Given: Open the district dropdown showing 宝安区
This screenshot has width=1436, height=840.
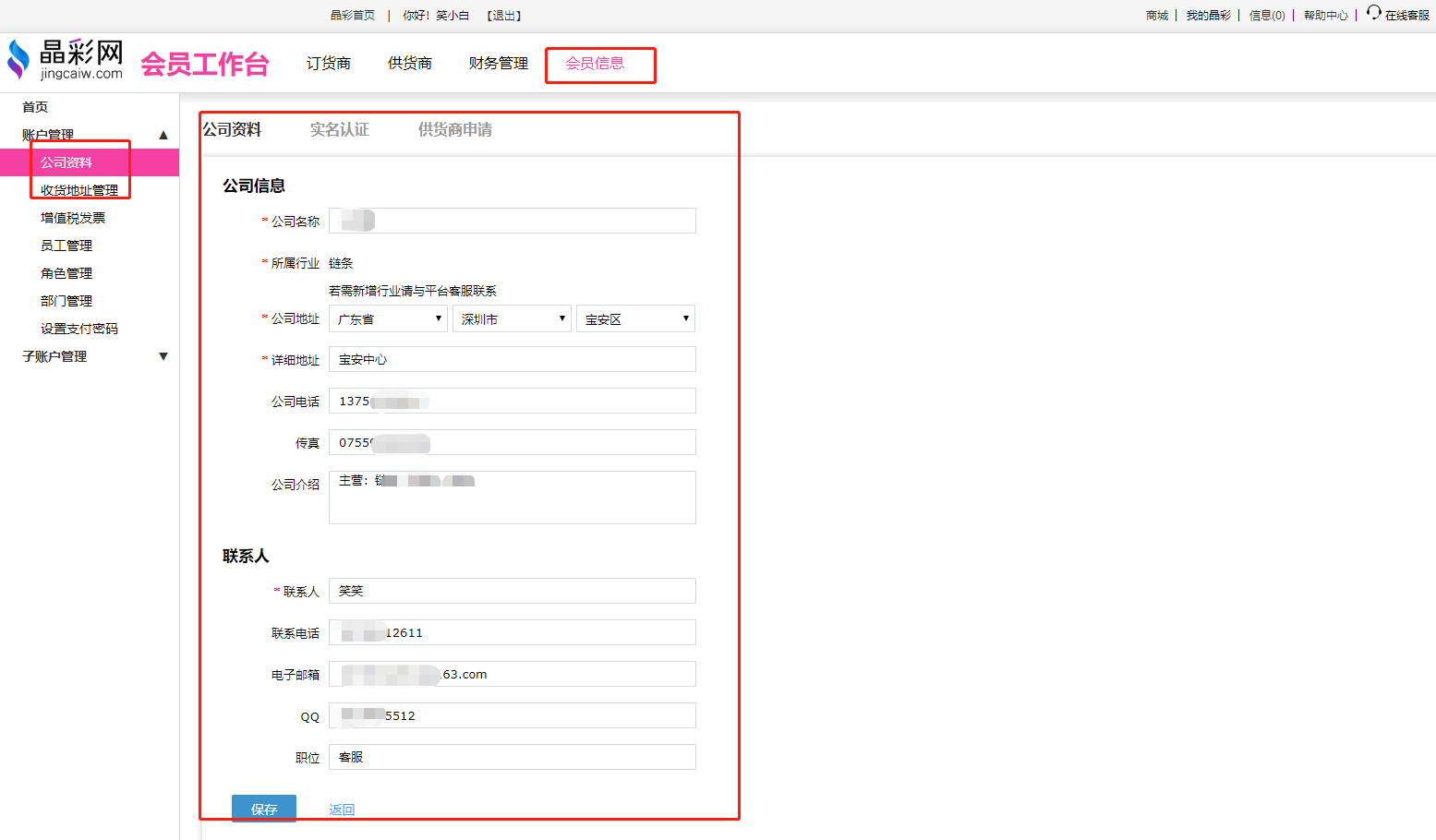Looking at the screenshot, I should click(x=635, y=318).
